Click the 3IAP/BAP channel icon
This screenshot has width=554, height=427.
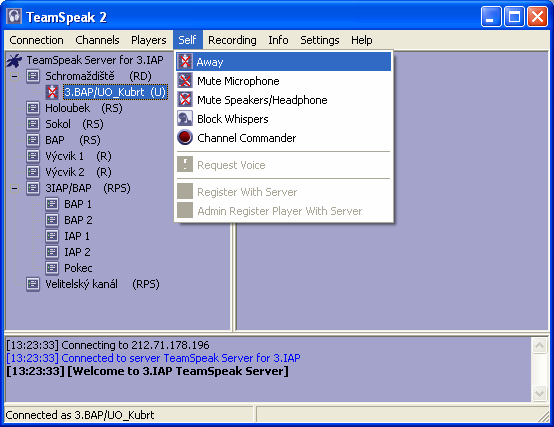(x=33, y=188)
